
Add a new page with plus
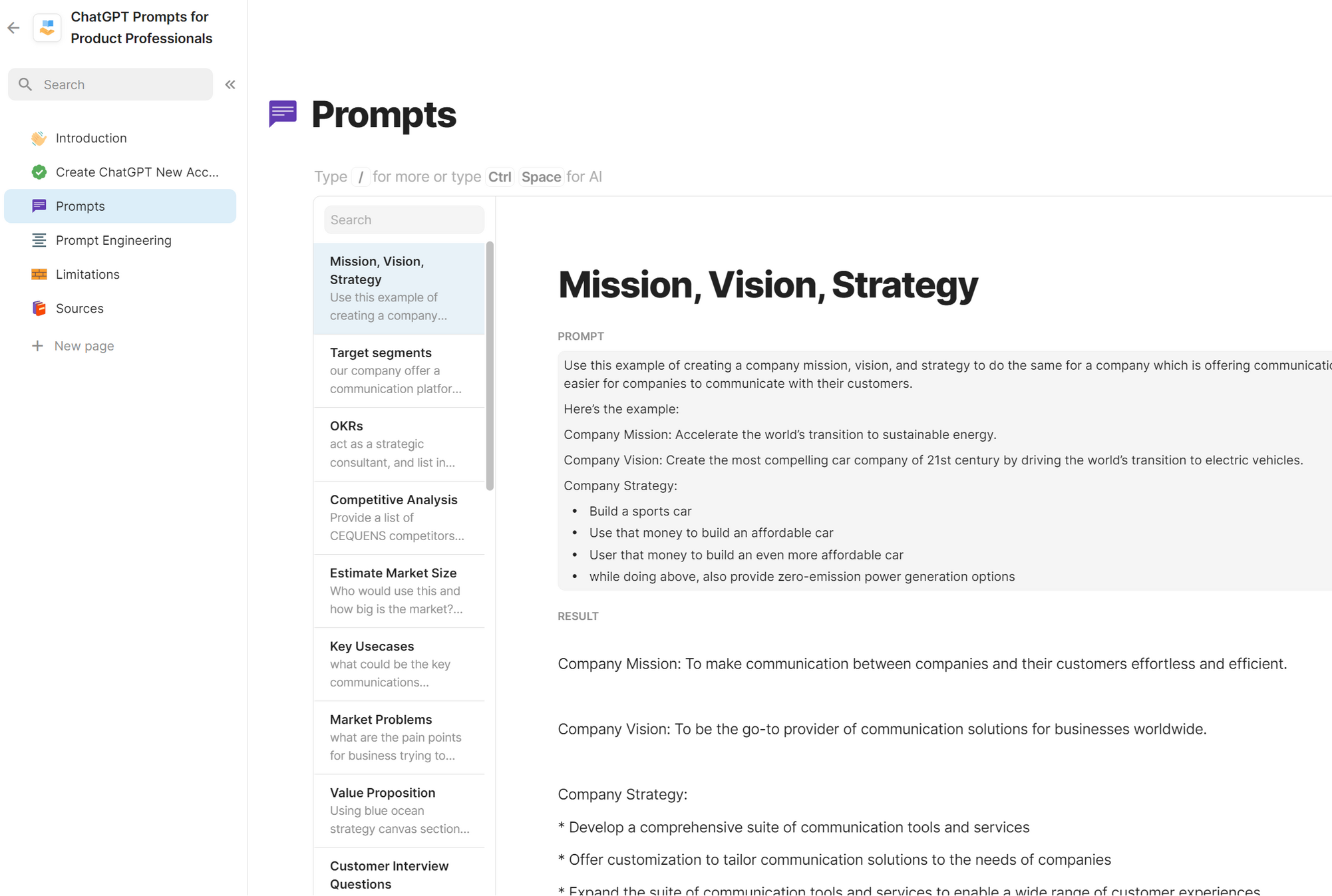click(38, 346)
